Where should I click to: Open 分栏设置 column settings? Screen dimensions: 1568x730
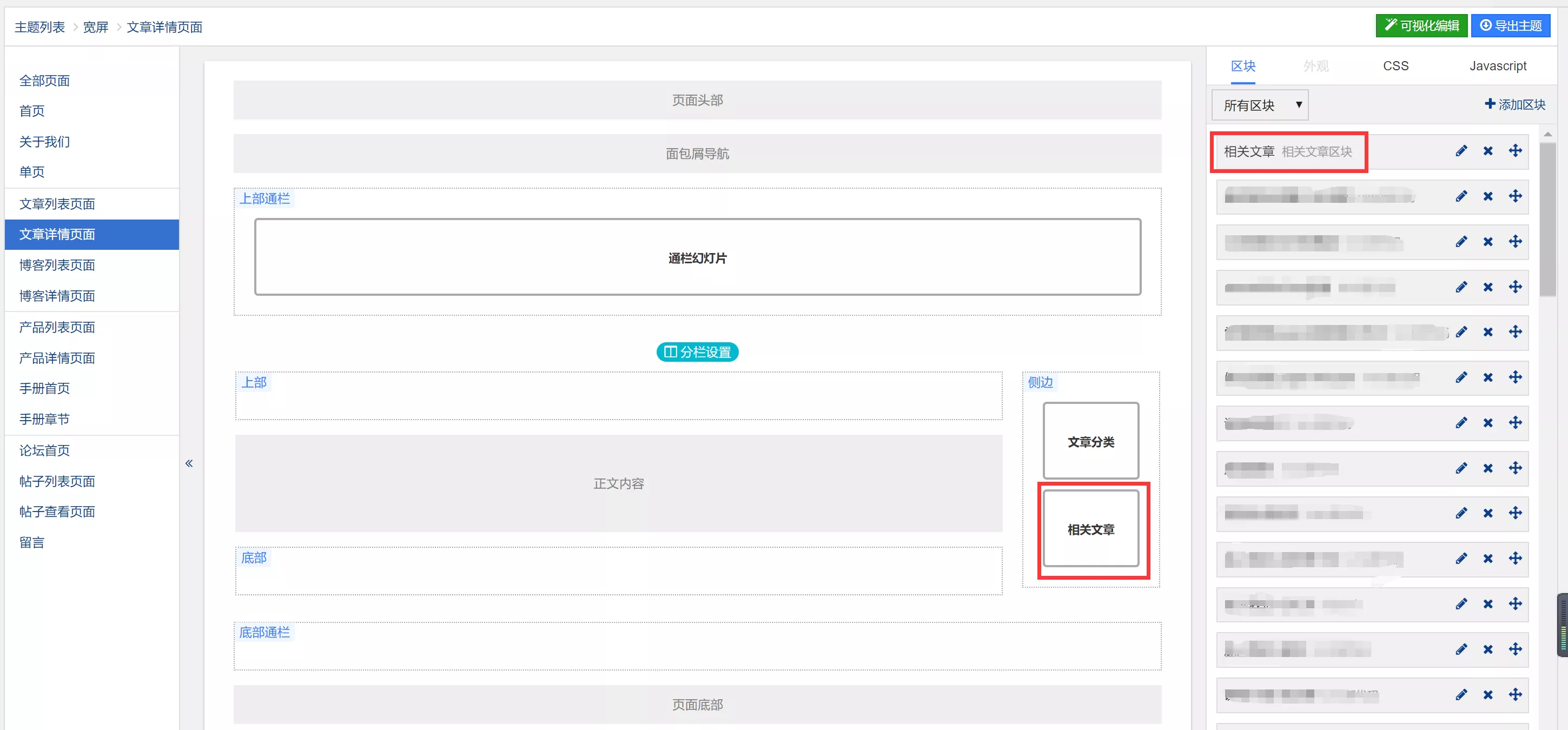pos(697,351)
